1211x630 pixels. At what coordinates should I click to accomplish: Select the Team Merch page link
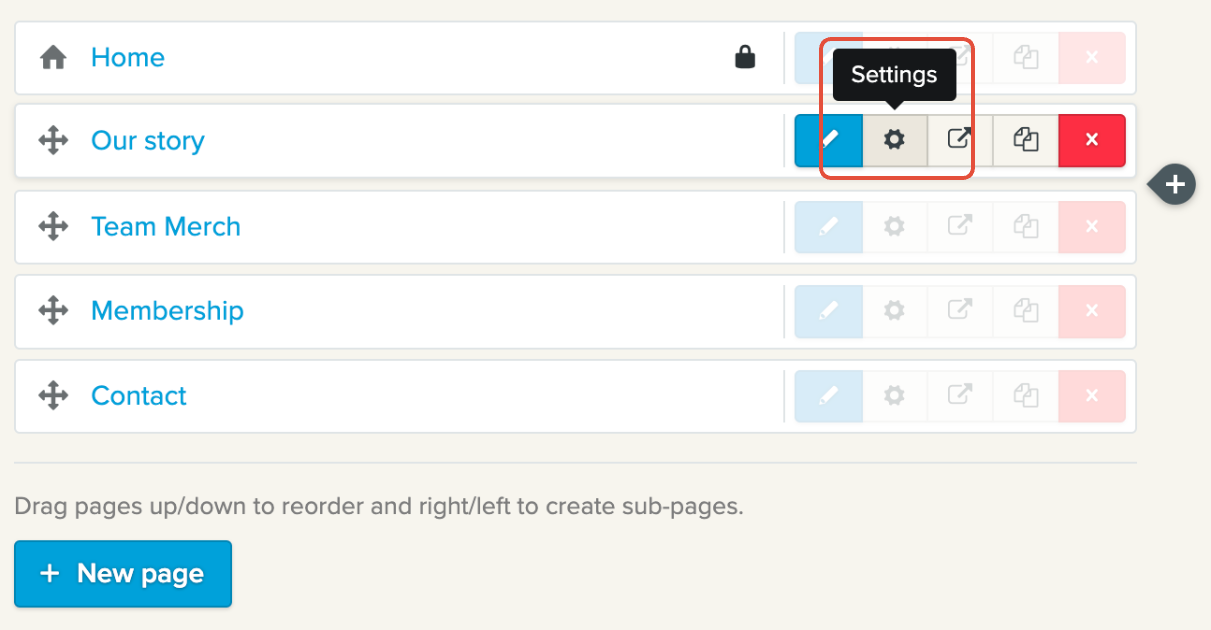(x=165, y=227)
